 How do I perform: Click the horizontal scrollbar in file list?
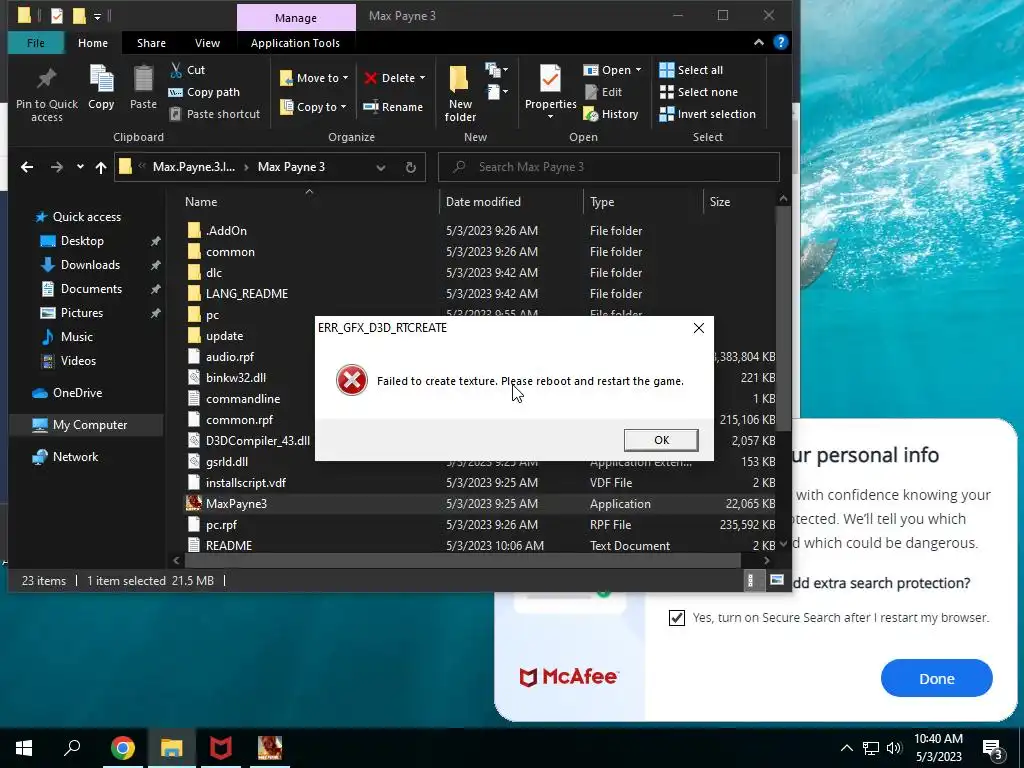[x=463, y=560]
